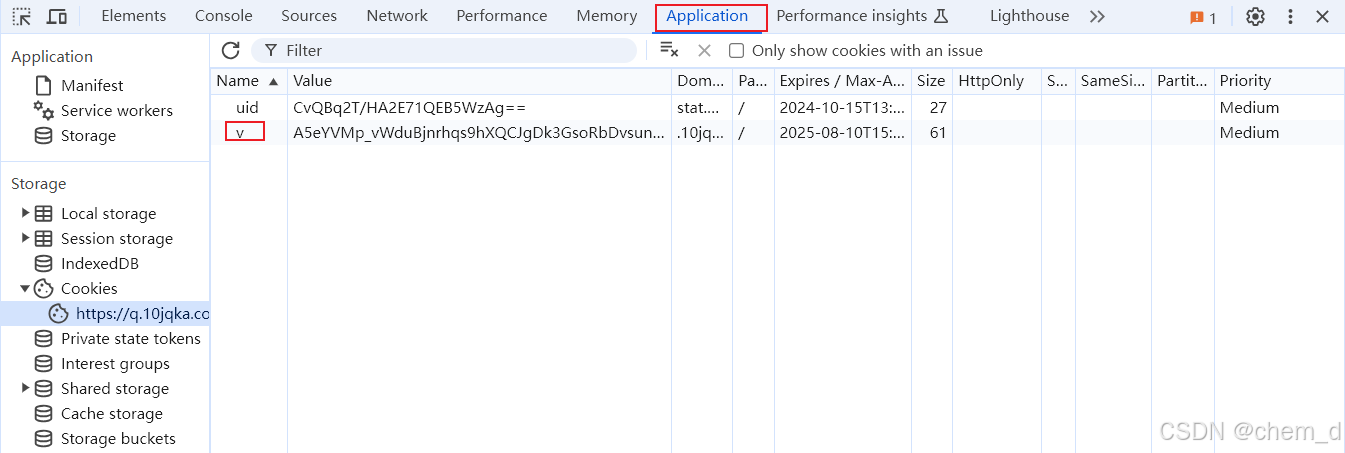Clear all cookies using the toolbar icon
This screenshot has width=1345, height=453.
[669, 50]
